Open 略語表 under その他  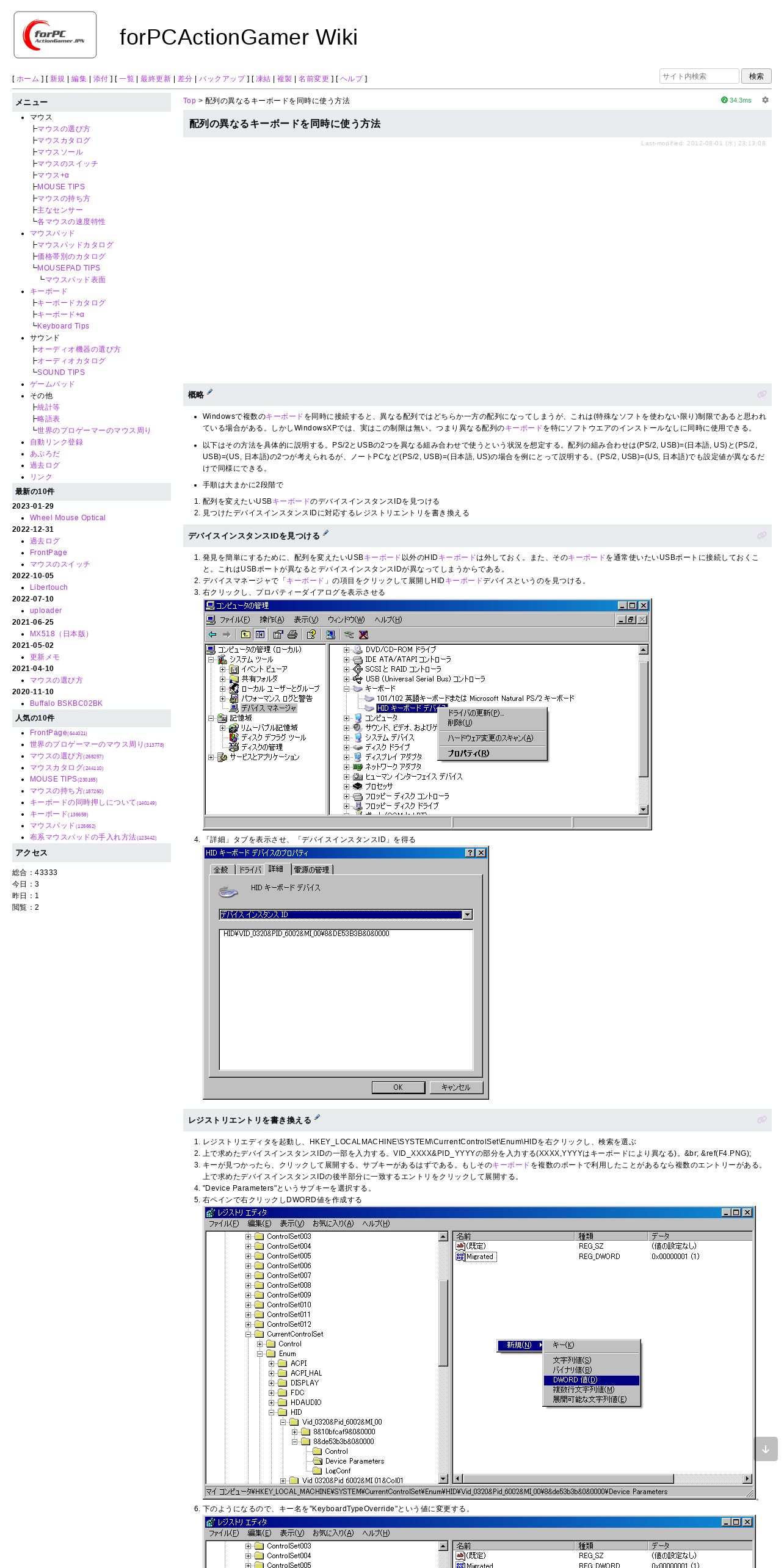[x=48, y=419]
